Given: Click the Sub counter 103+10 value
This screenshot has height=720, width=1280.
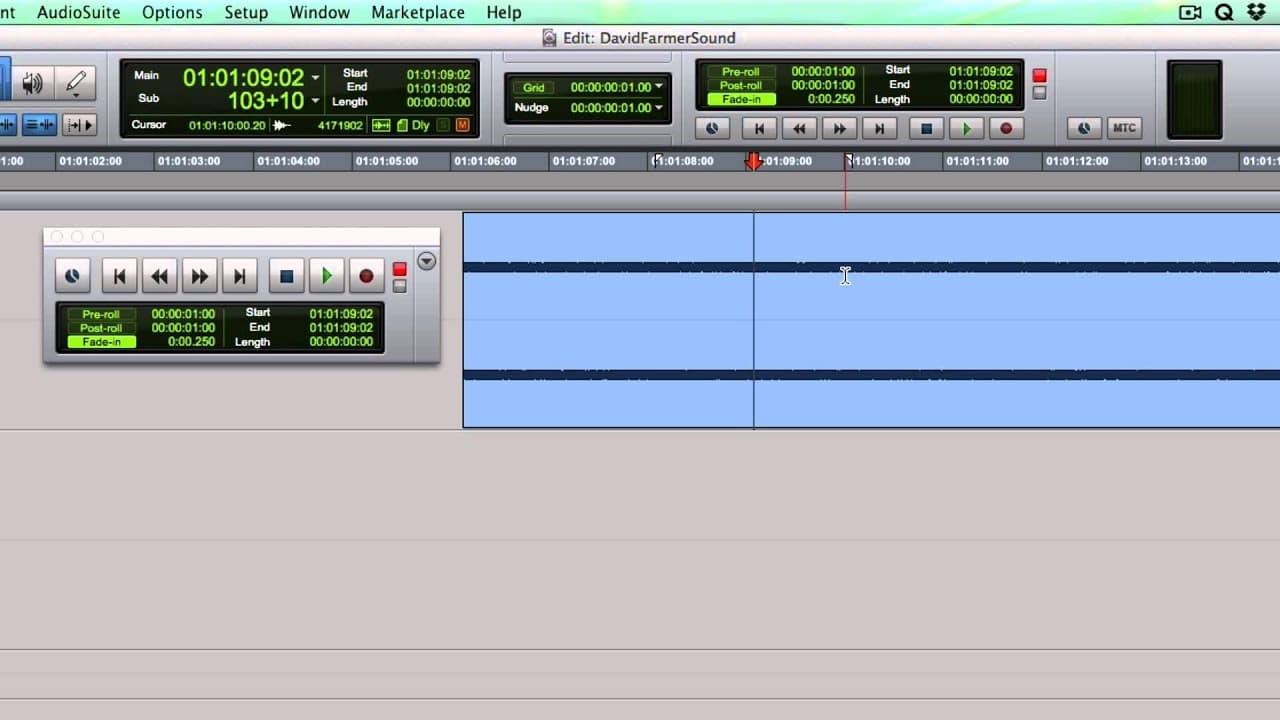Looking at the screenshot, I should point(265,101).
